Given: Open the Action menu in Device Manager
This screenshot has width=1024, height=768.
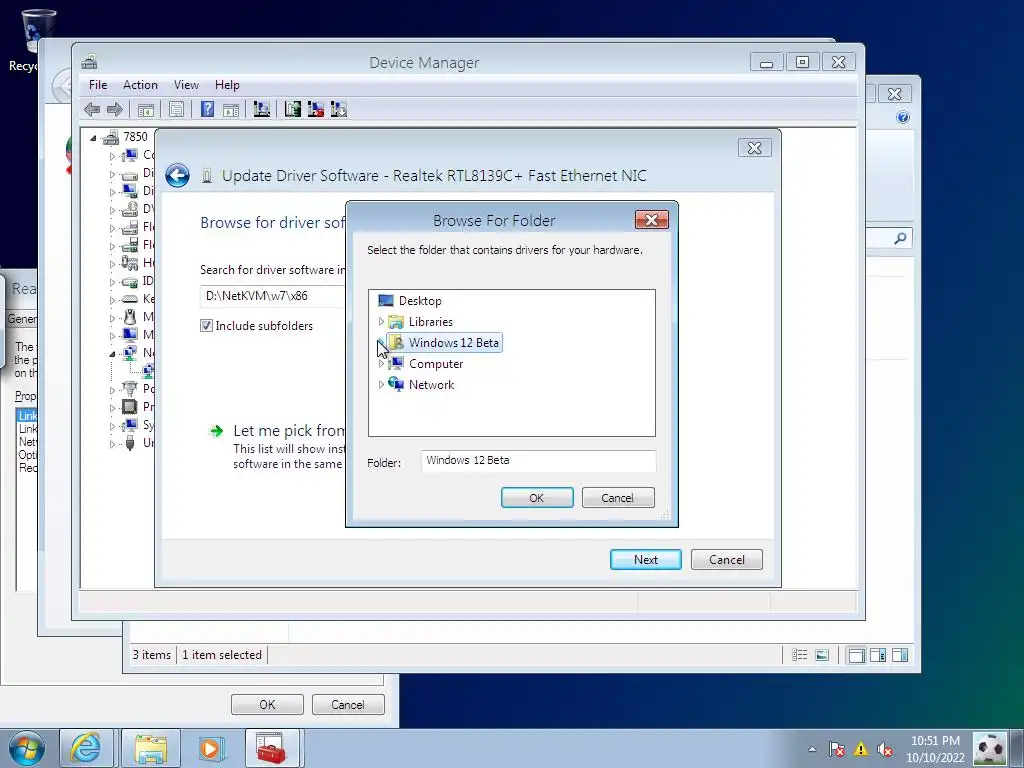Looking at the screenshot, I should 140,85.
